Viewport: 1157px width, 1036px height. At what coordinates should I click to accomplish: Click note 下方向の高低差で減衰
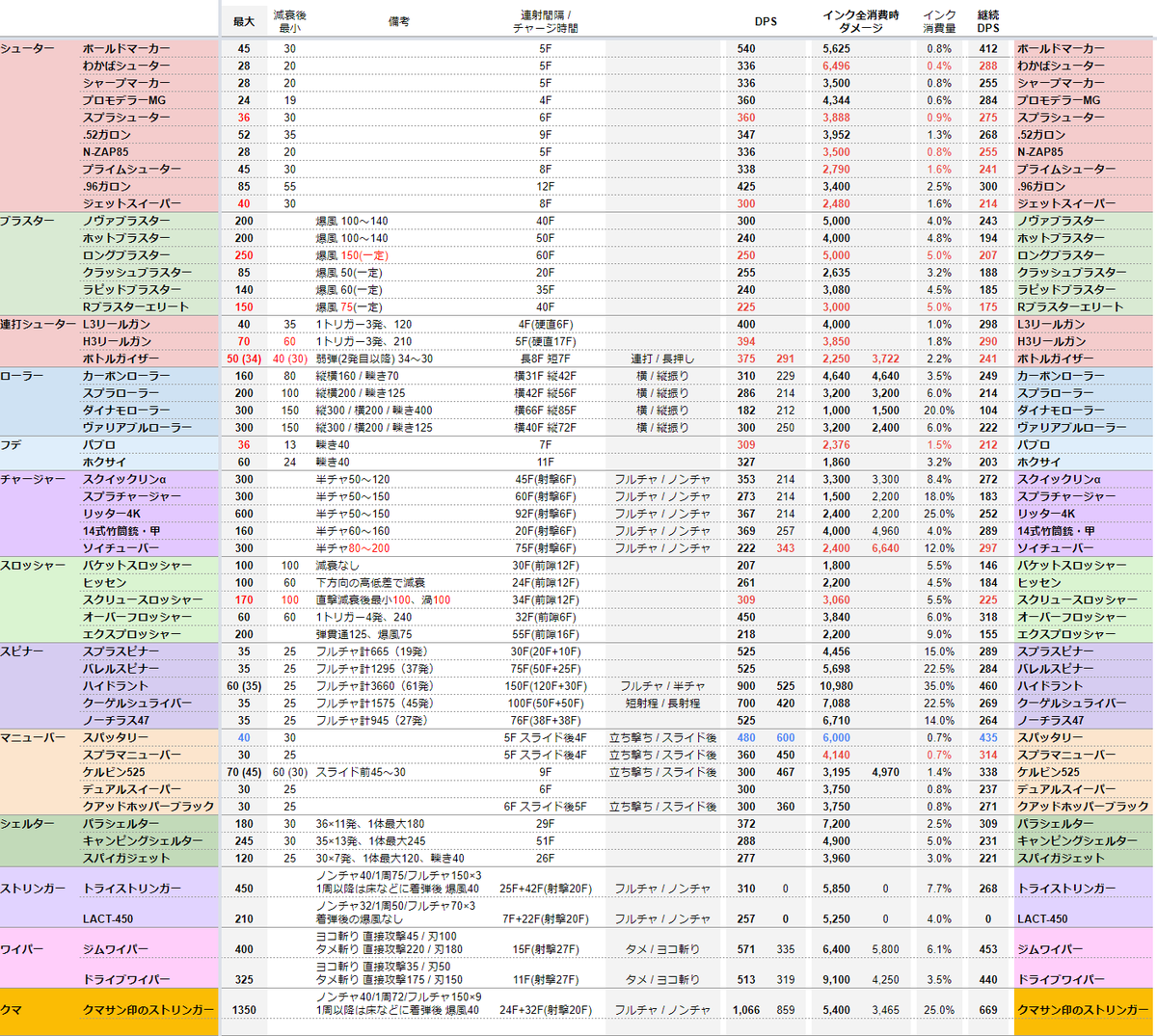pyautogui.click(x=370, y=582)
